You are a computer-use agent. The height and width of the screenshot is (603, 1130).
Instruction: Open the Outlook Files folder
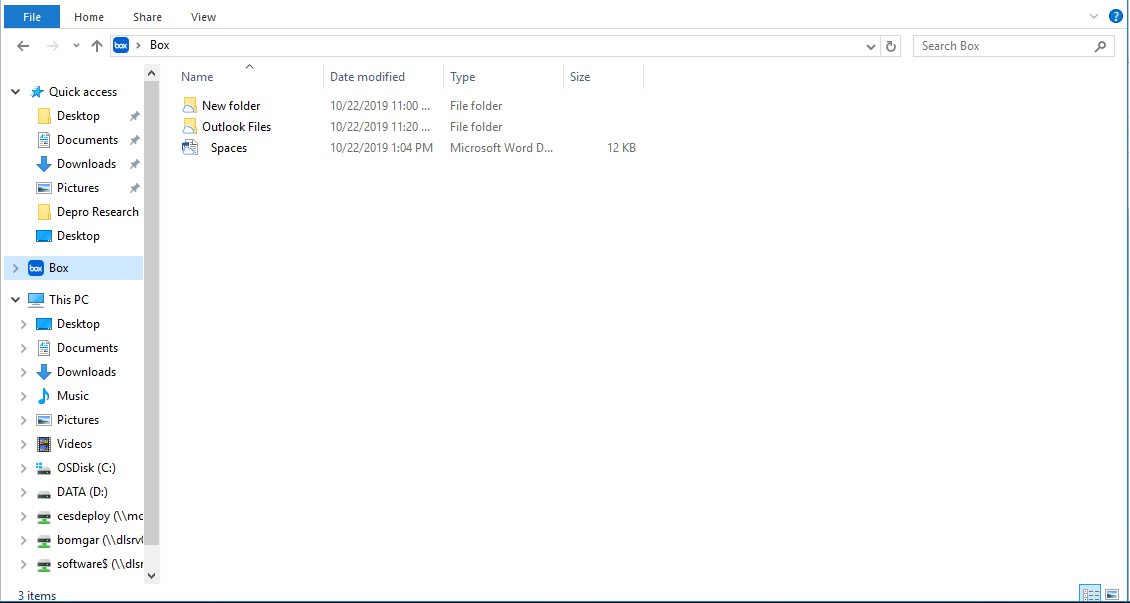(x=236, y=127)
